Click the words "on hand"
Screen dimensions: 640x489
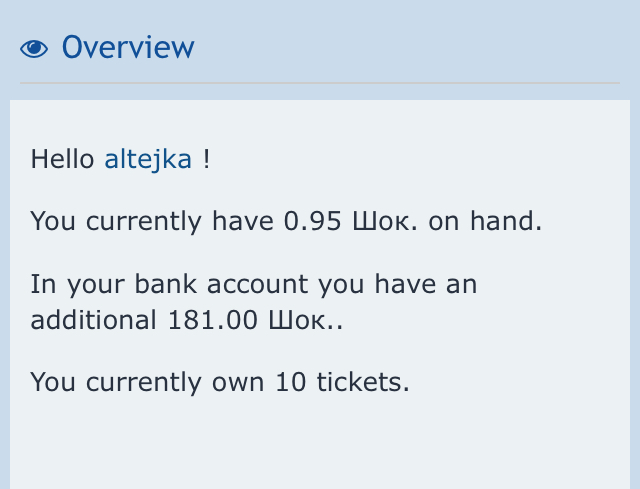coord(485,221)
